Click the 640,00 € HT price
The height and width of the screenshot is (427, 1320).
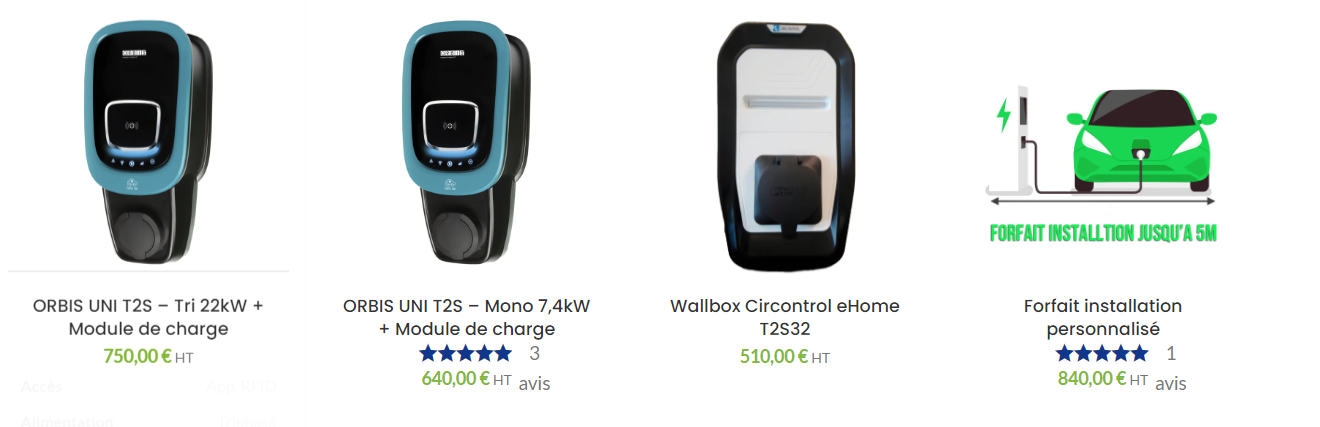click(466, 379)
